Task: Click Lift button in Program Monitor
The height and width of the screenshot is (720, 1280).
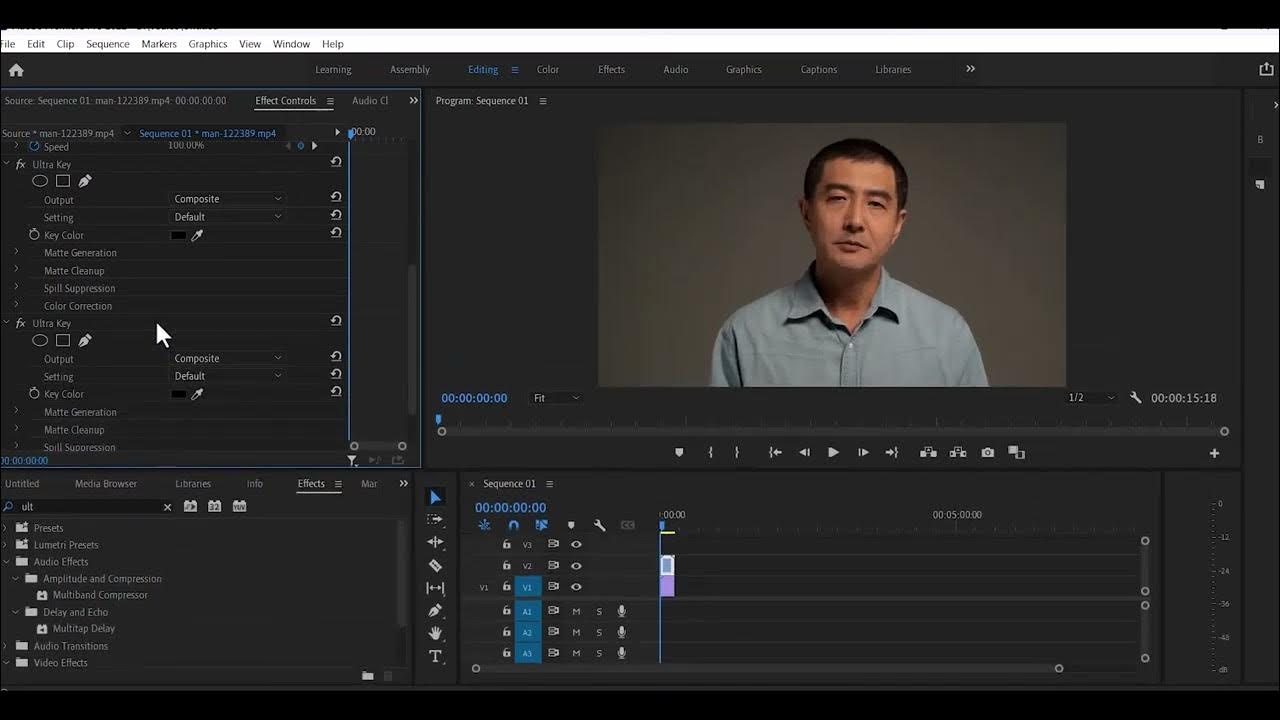Action: click(928, 453)
